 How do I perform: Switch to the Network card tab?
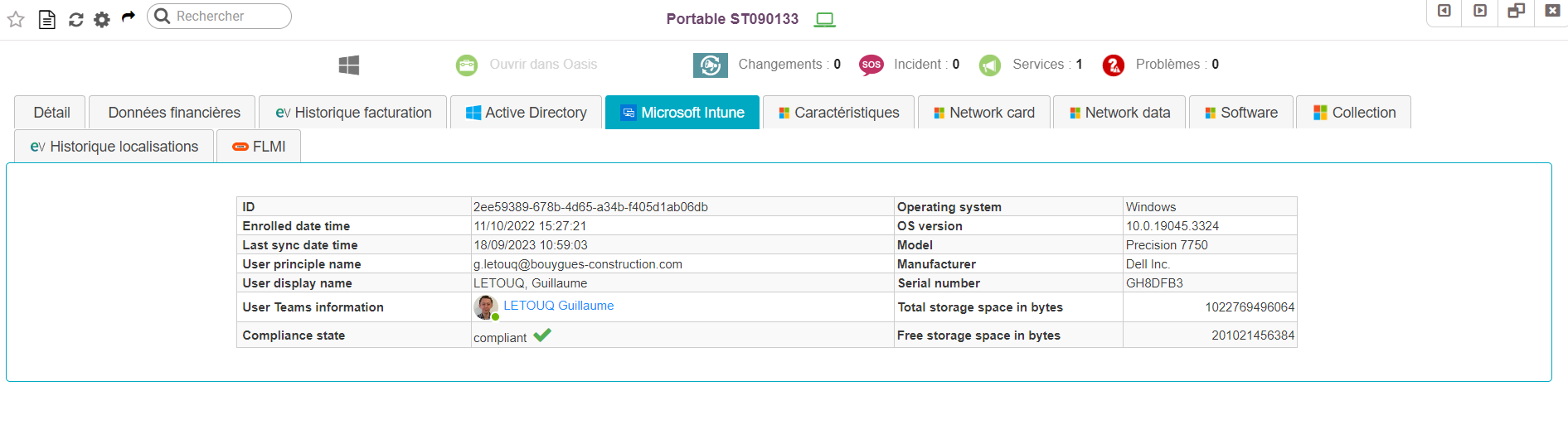coord(983,113)
